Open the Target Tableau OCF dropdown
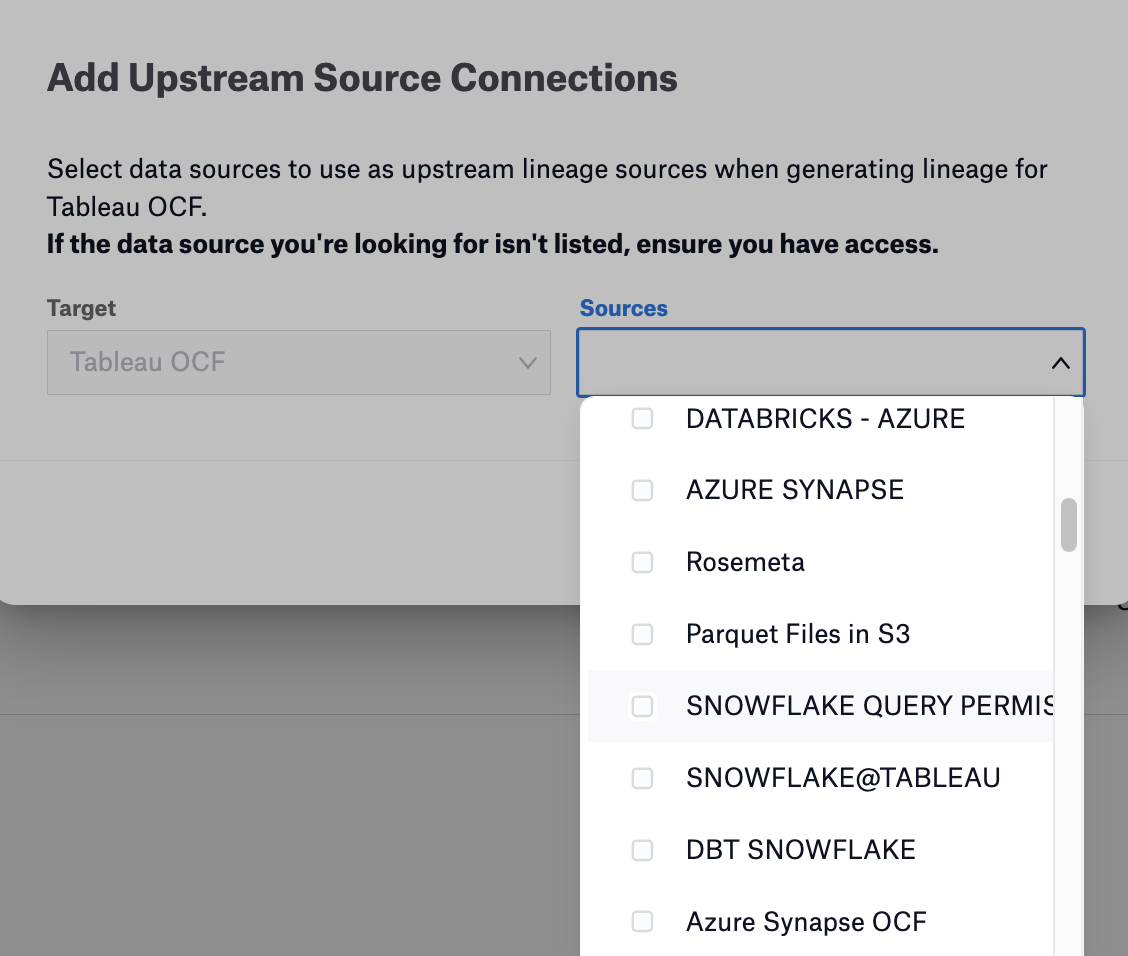Screen dimensions: 1128x956 pos(299,363)
